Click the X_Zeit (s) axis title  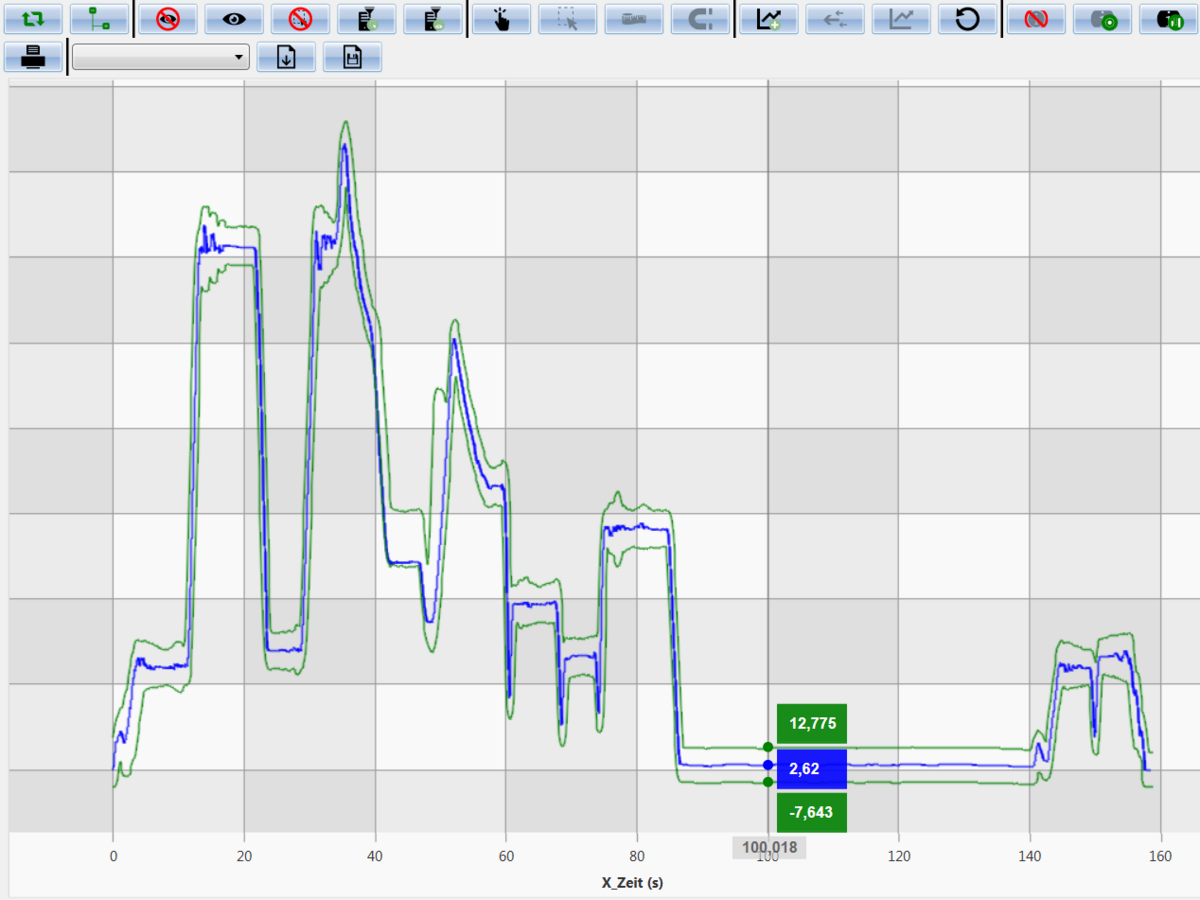[x=632, y=883]
